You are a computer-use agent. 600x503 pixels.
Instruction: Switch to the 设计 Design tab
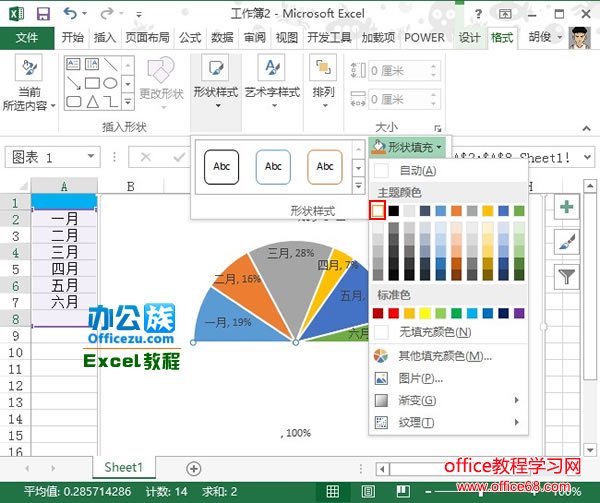click(x=470, y=37)
